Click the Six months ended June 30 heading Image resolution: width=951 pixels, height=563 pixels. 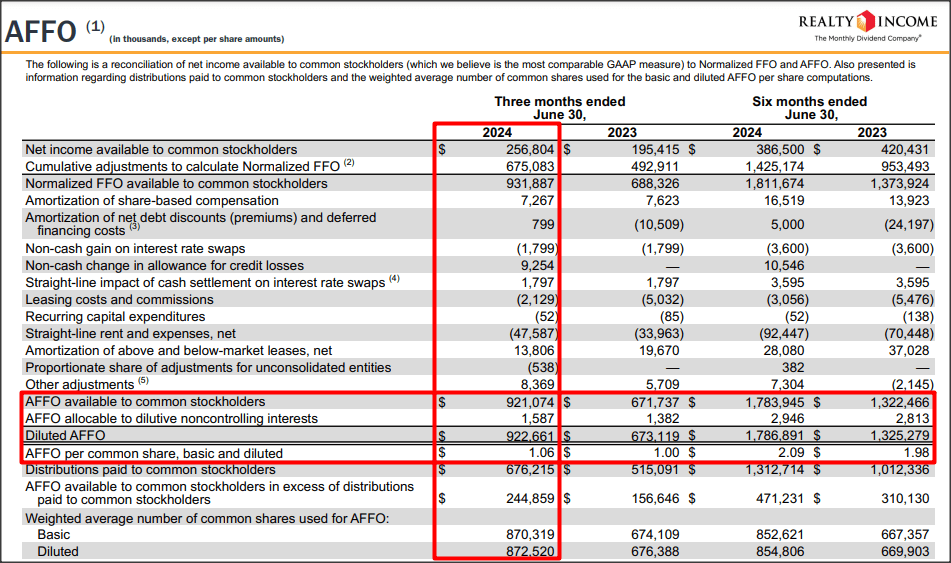point(810,108)
